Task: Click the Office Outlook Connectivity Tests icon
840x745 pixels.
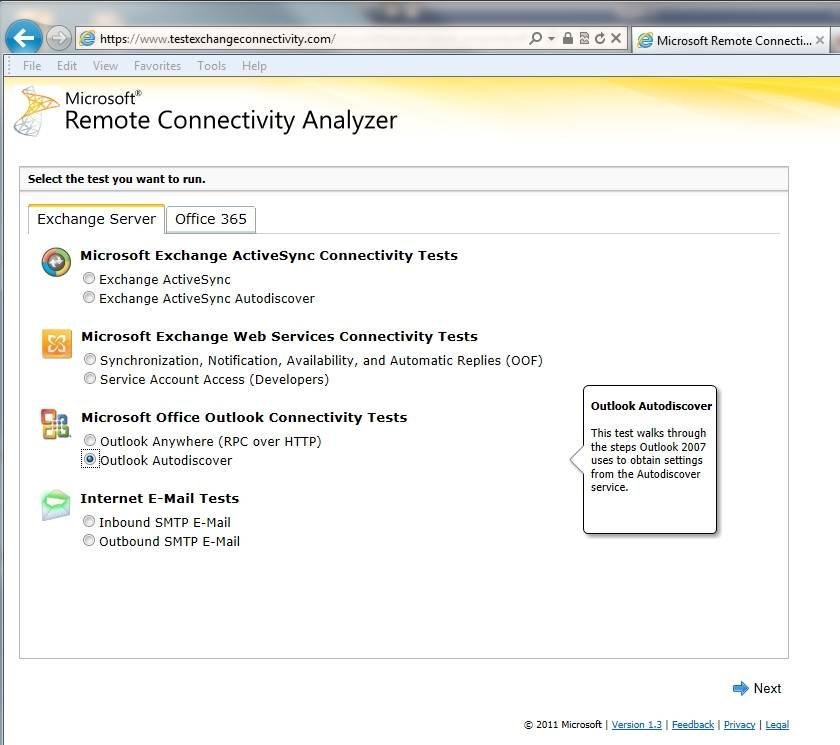Action: click(56, 424)
